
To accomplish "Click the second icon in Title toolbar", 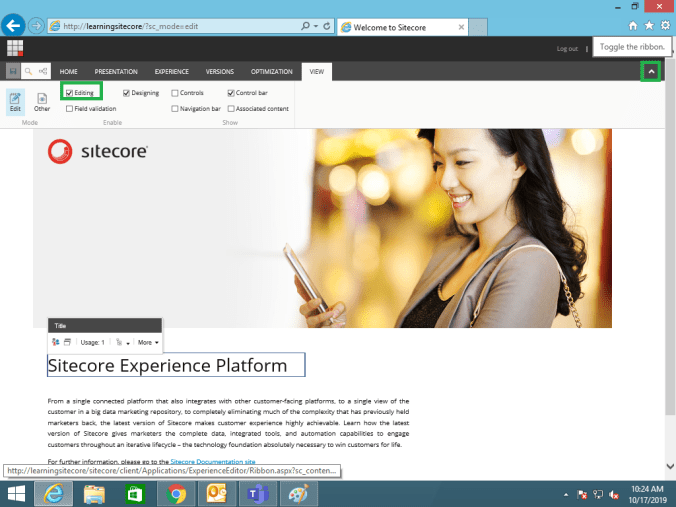I will click(x=68, y=342).
